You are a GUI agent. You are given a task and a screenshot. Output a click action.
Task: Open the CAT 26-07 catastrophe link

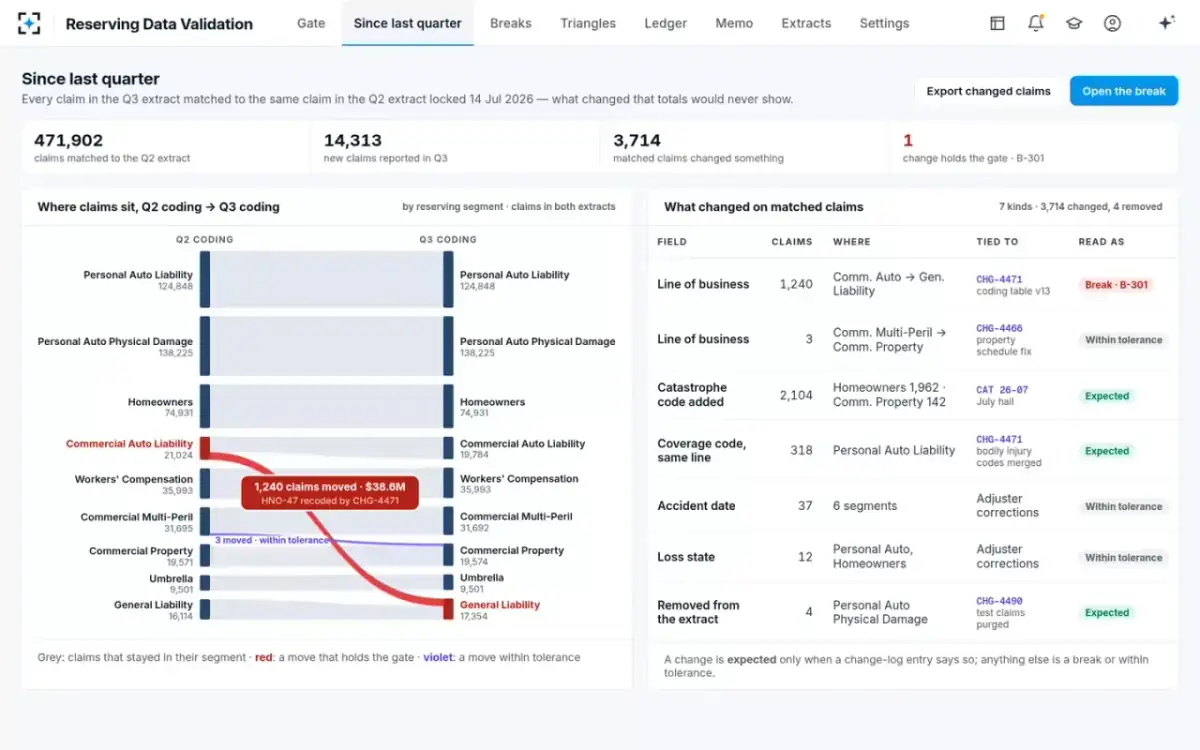1002,390
